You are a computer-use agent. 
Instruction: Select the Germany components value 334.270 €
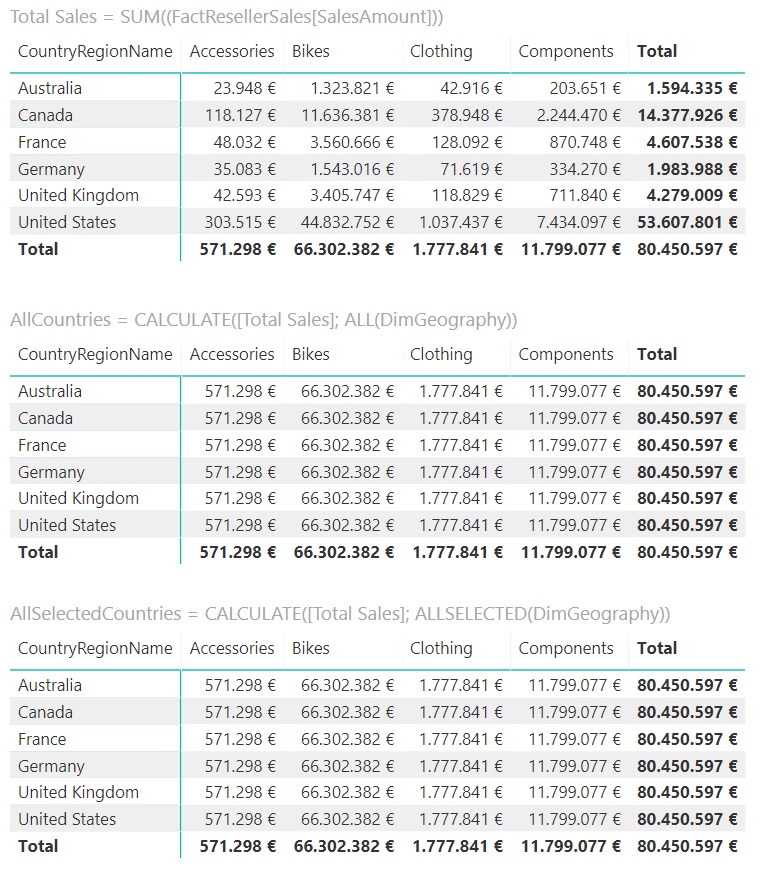(x=585, y=169)
